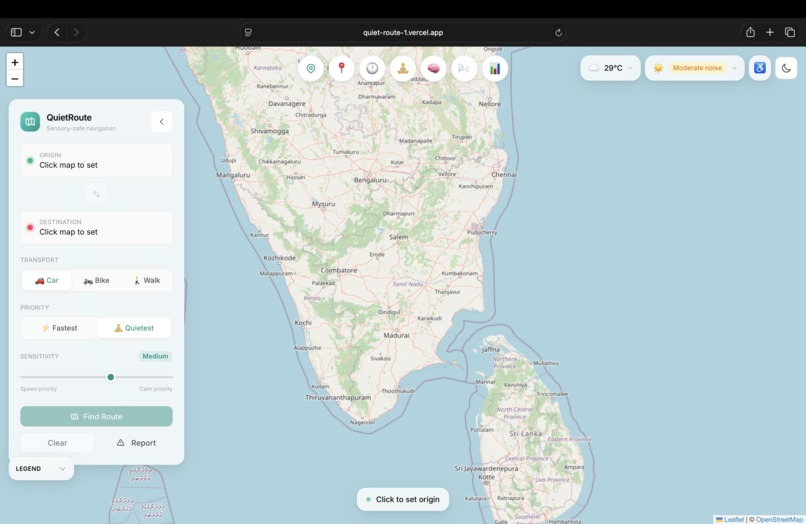This screenshot has height=524, width=806.
Task: Click Bengaluru label on the map
Action: pos(370,180)
